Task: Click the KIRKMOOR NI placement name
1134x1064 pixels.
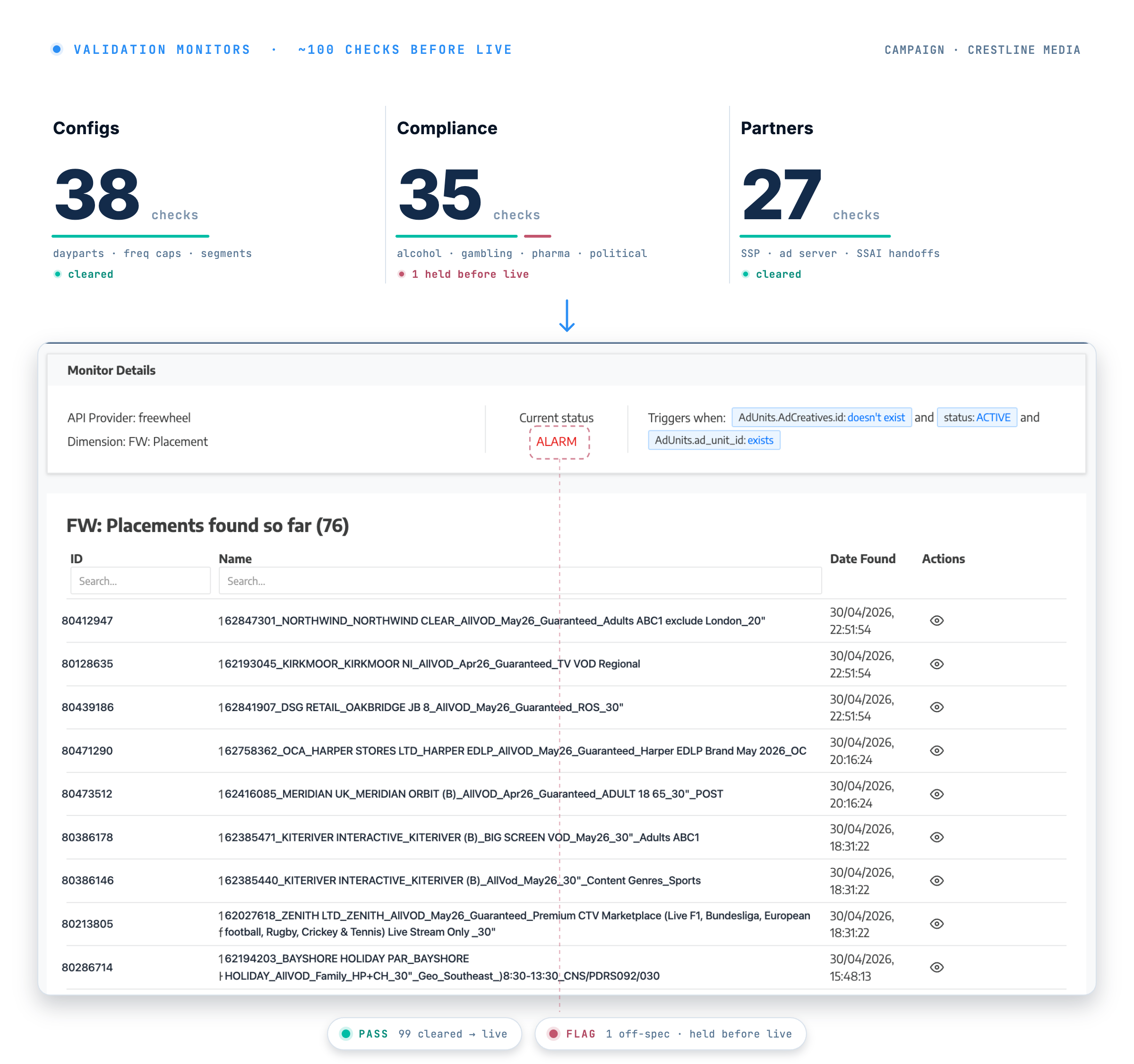Action: tap(430, 663)
